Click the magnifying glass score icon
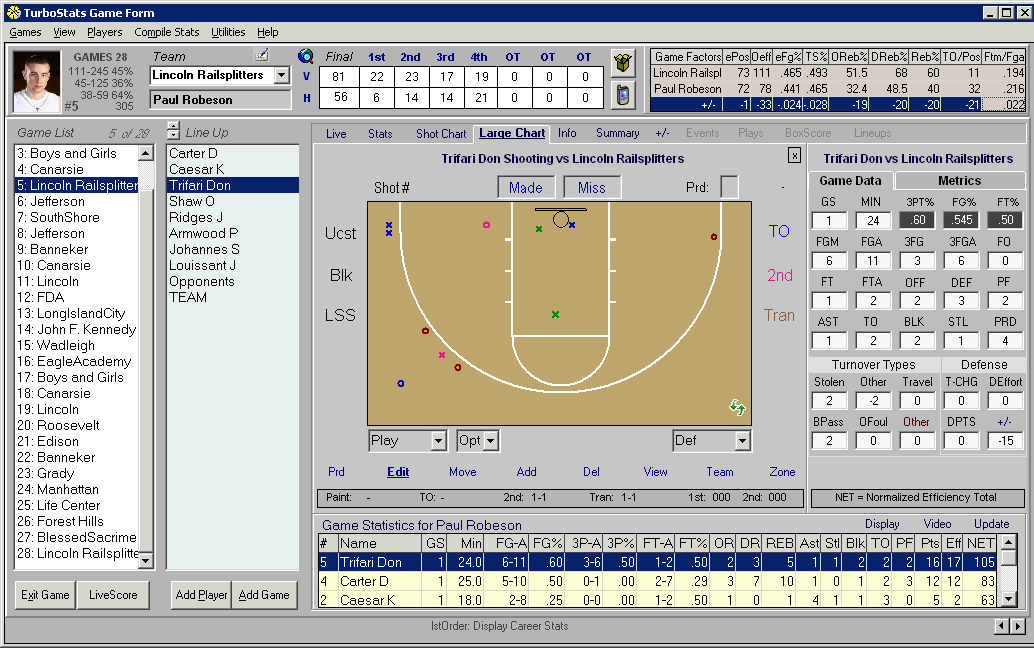Viewport: 1034px width, 648px height. 306,57
